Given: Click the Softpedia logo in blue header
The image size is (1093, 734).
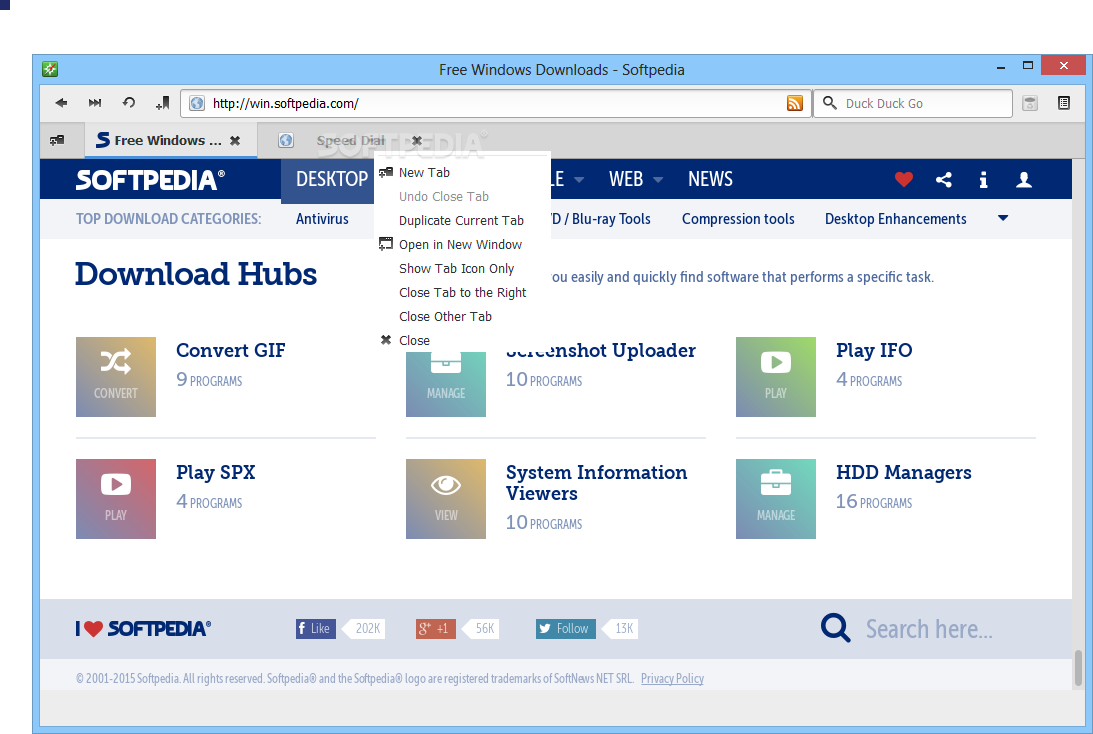Looking at the screenshot, I should pos(151,180).
